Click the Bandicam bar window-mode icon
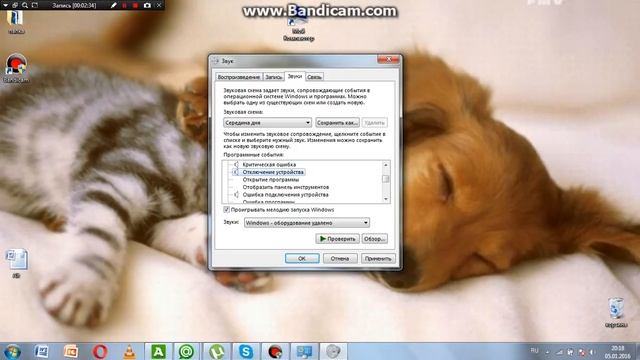 point(15,5)
